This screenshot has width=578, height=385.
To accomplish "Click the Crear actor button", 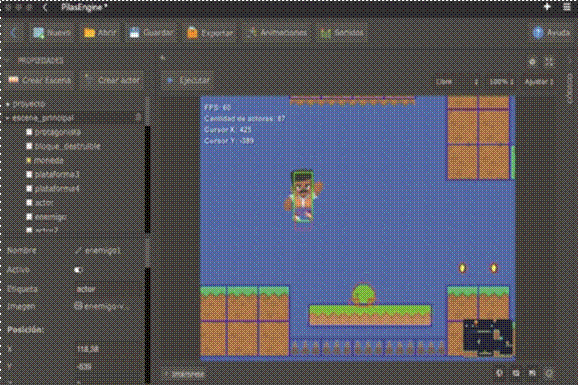I will (112, 80).
